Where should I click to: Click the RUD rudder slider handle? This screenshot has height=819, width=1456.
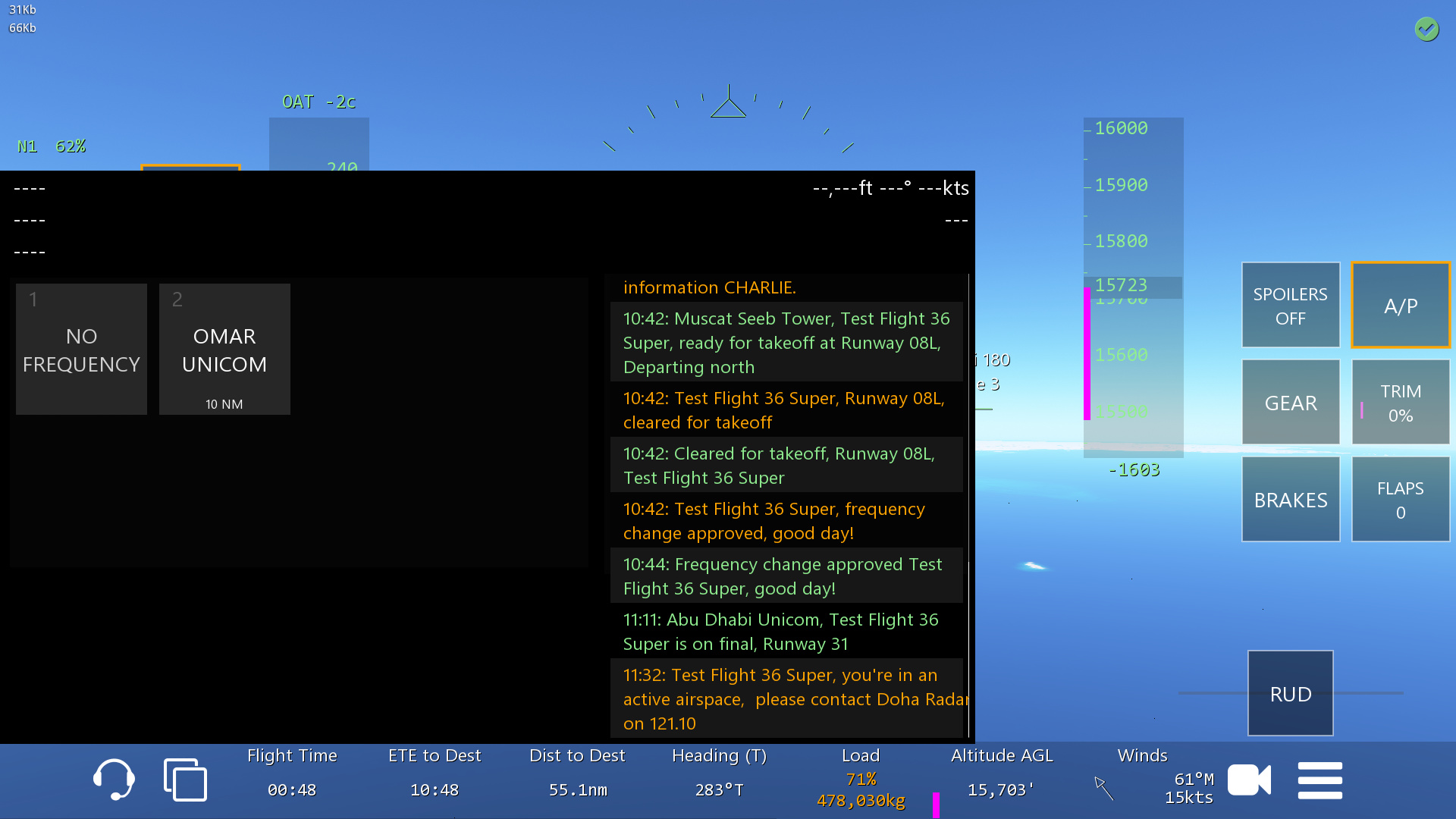(1290, 693)
